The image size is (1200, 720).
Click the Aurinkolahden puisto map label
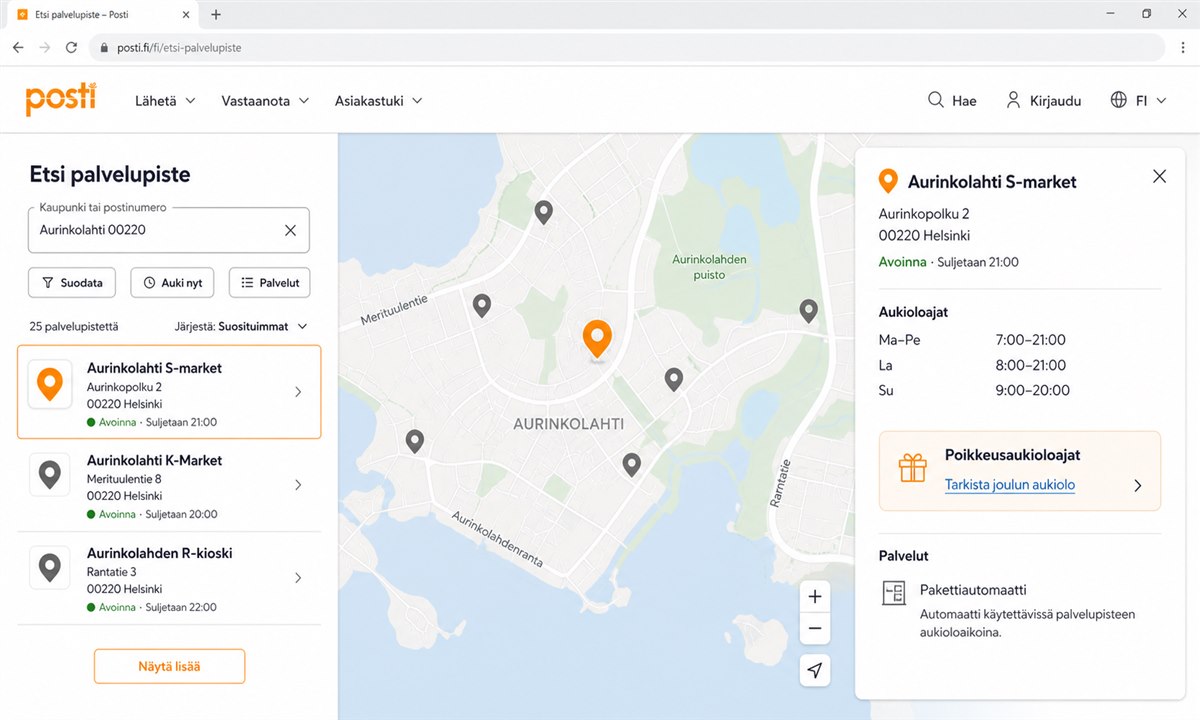point(709,267)
